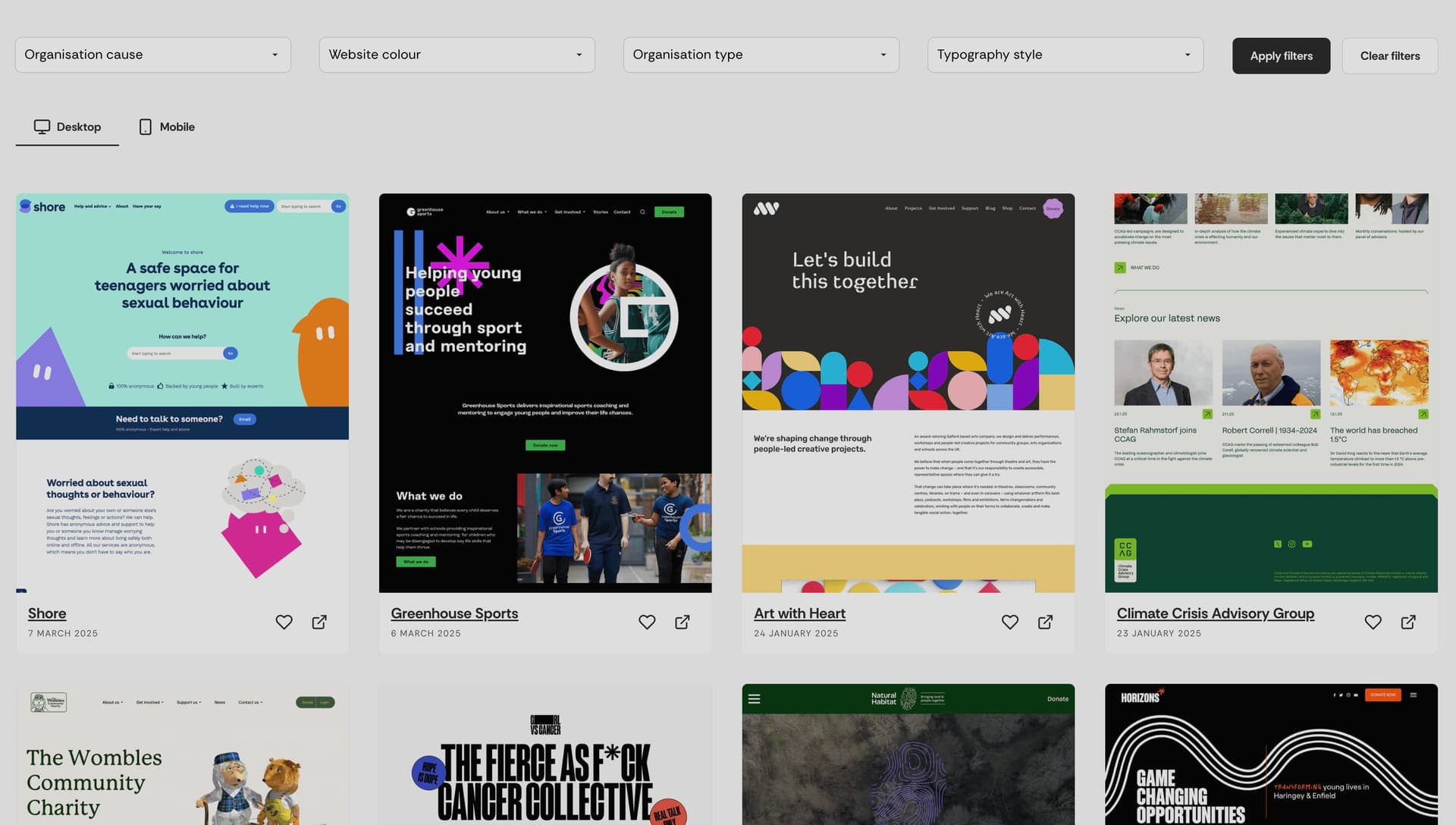Open the Website colour dropdown
Screen dimensions: 1456x825
[x=457, y=55]
